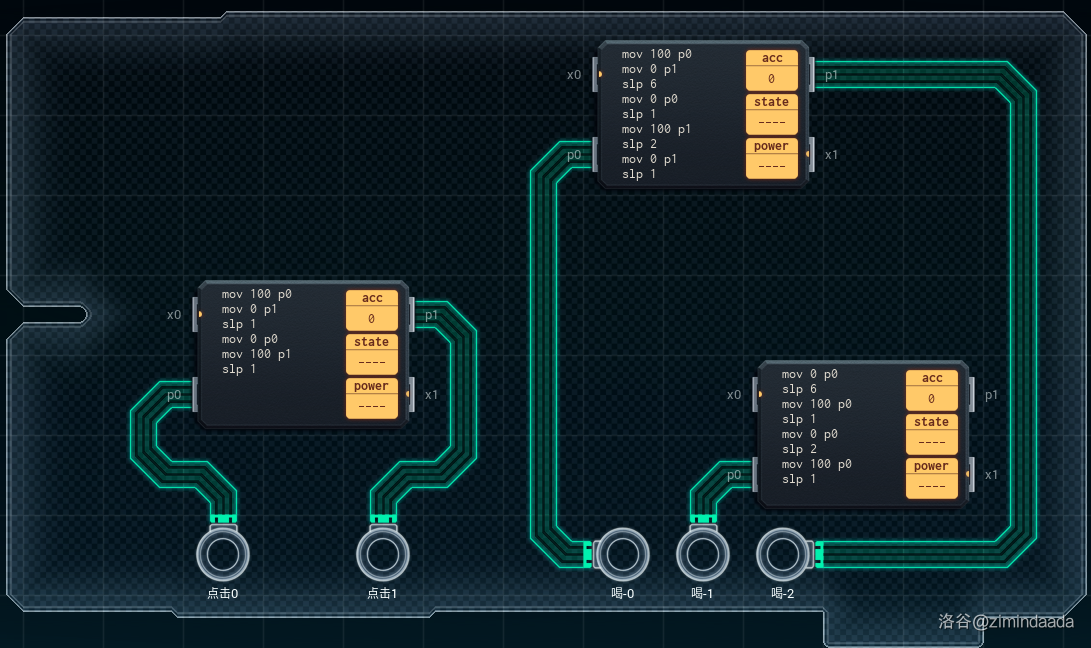
Task: Click "mov 100 p0" first line in top microcontroller
Action: pos(656,54)
